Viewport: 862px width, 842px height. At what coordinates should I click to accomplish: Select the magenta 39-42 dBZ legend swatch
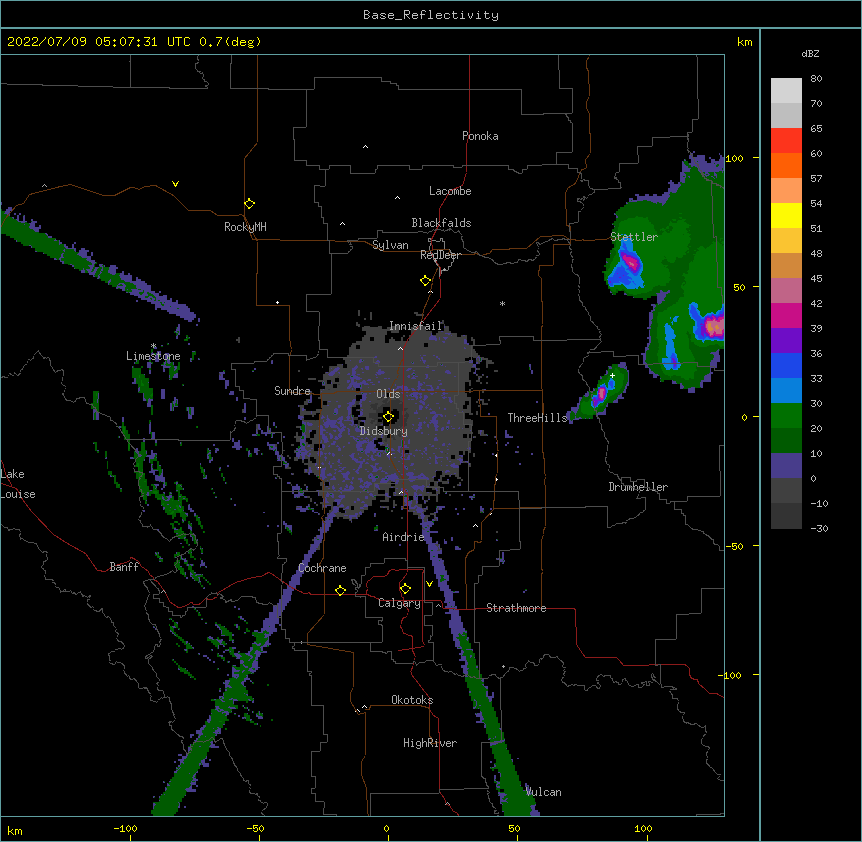[786, 315]
